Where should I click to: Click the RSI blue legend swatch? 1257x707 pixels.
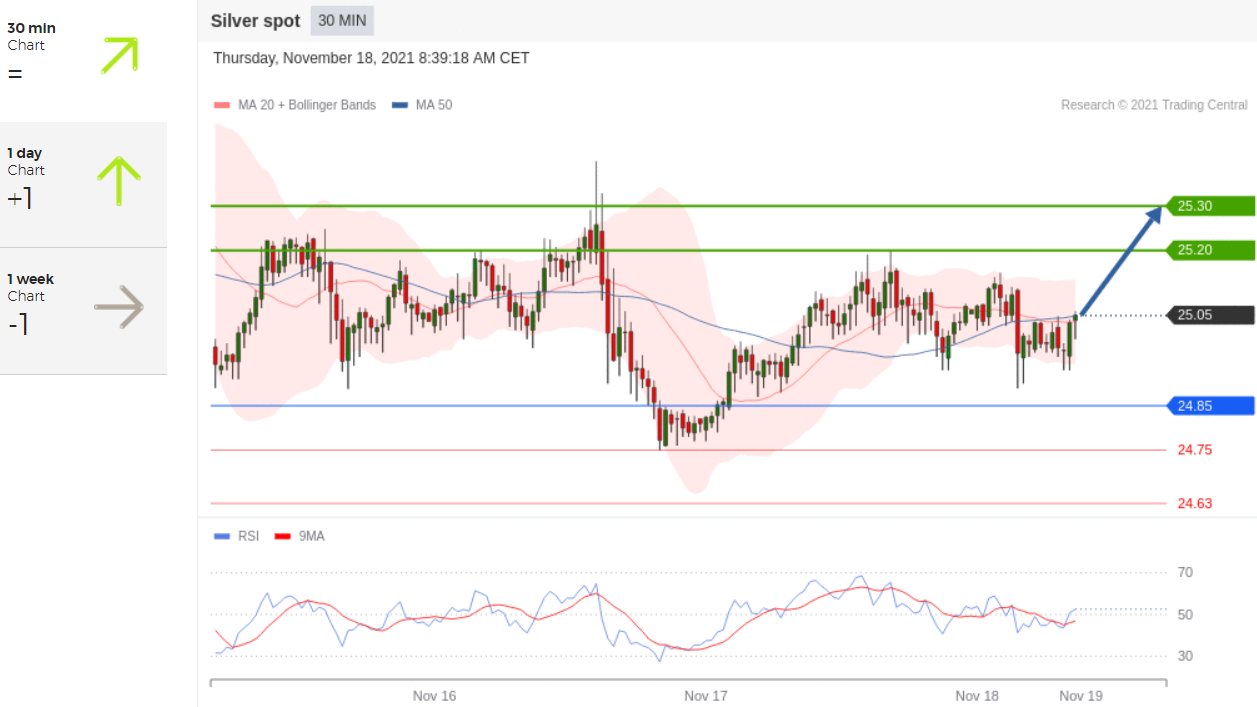click(222, 537)
